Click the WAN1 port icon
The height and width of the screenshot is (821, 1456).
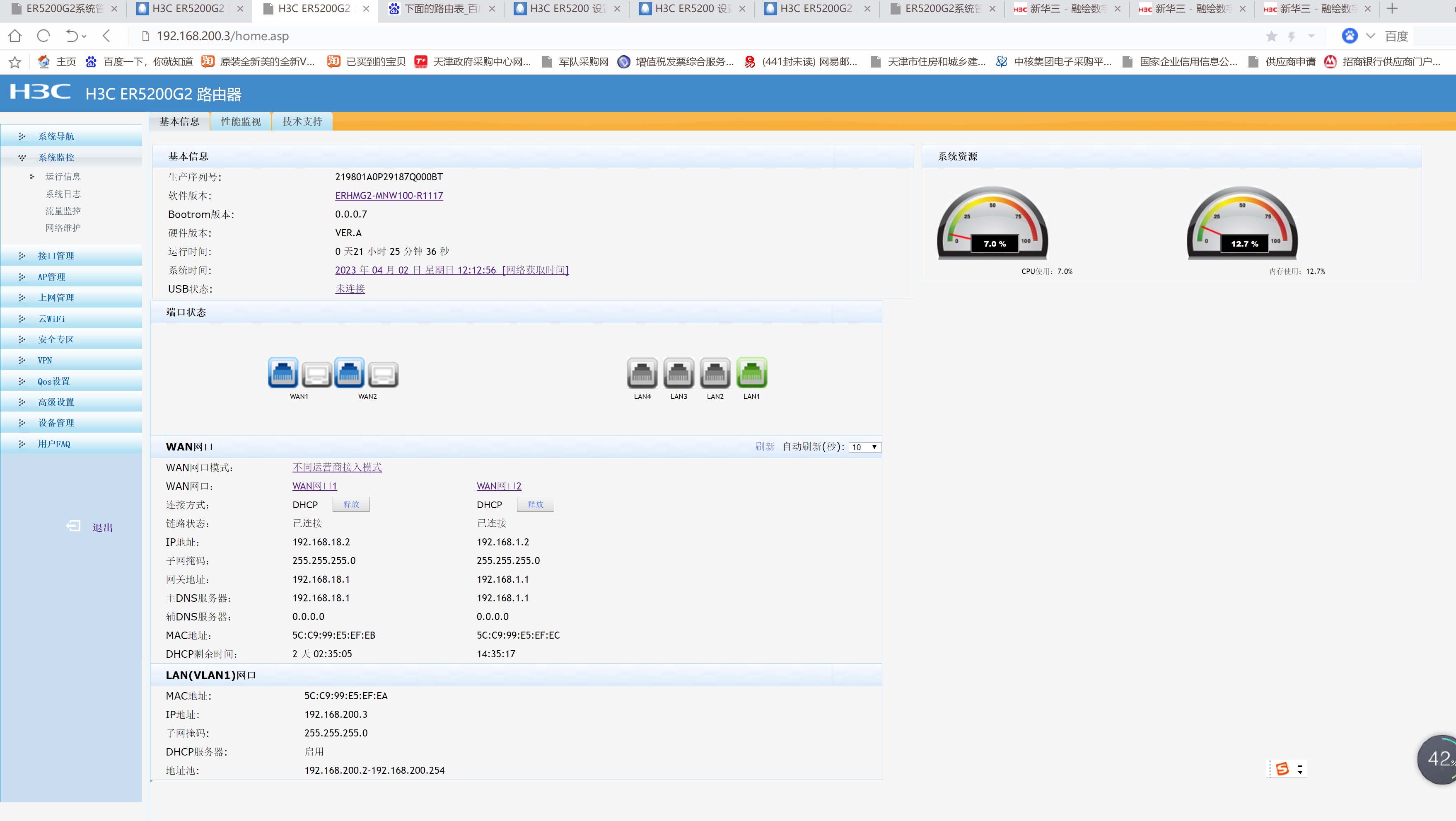coord(283,373)
